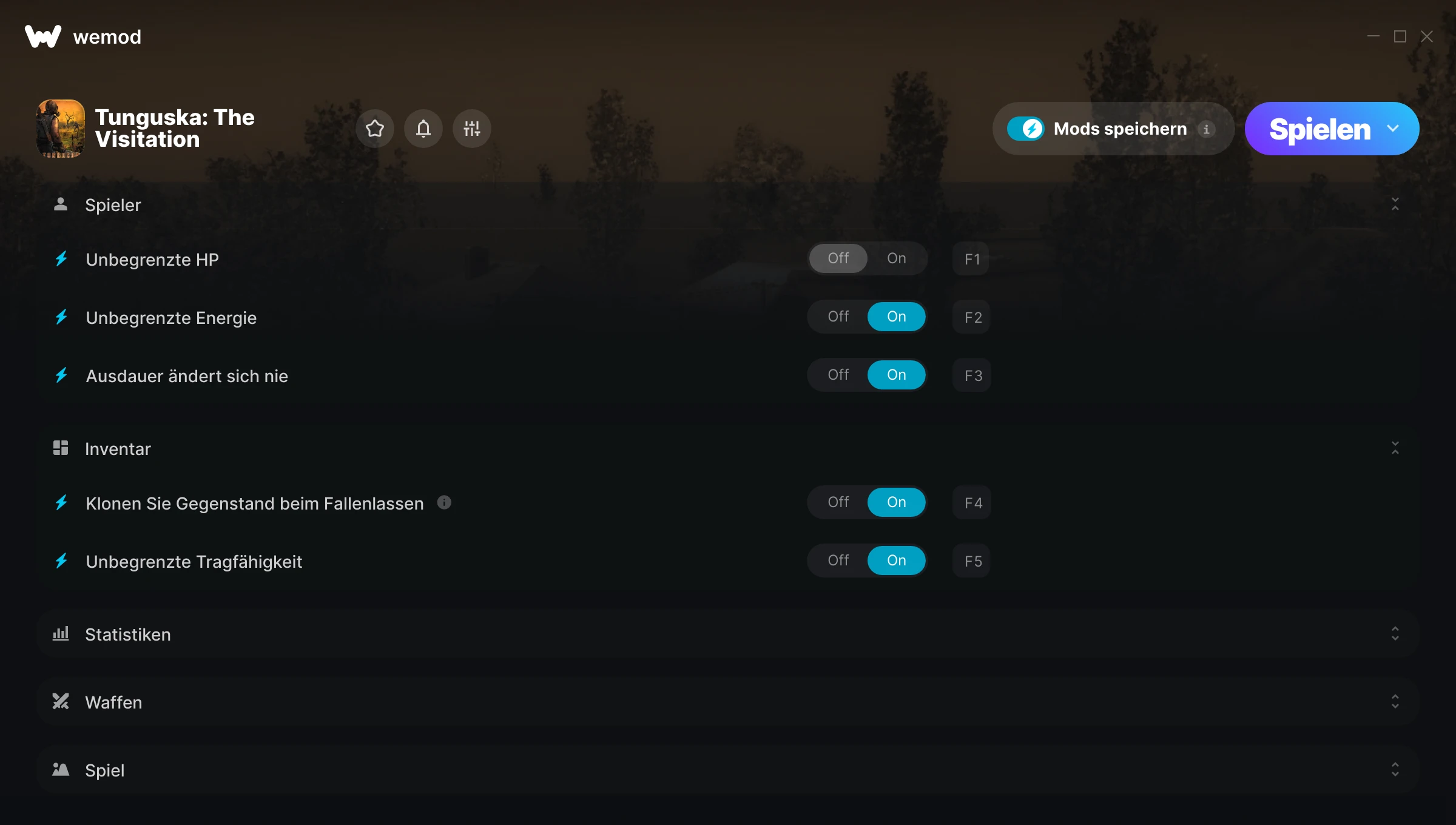Click the WeMod logo icon

tap(42, 36)
